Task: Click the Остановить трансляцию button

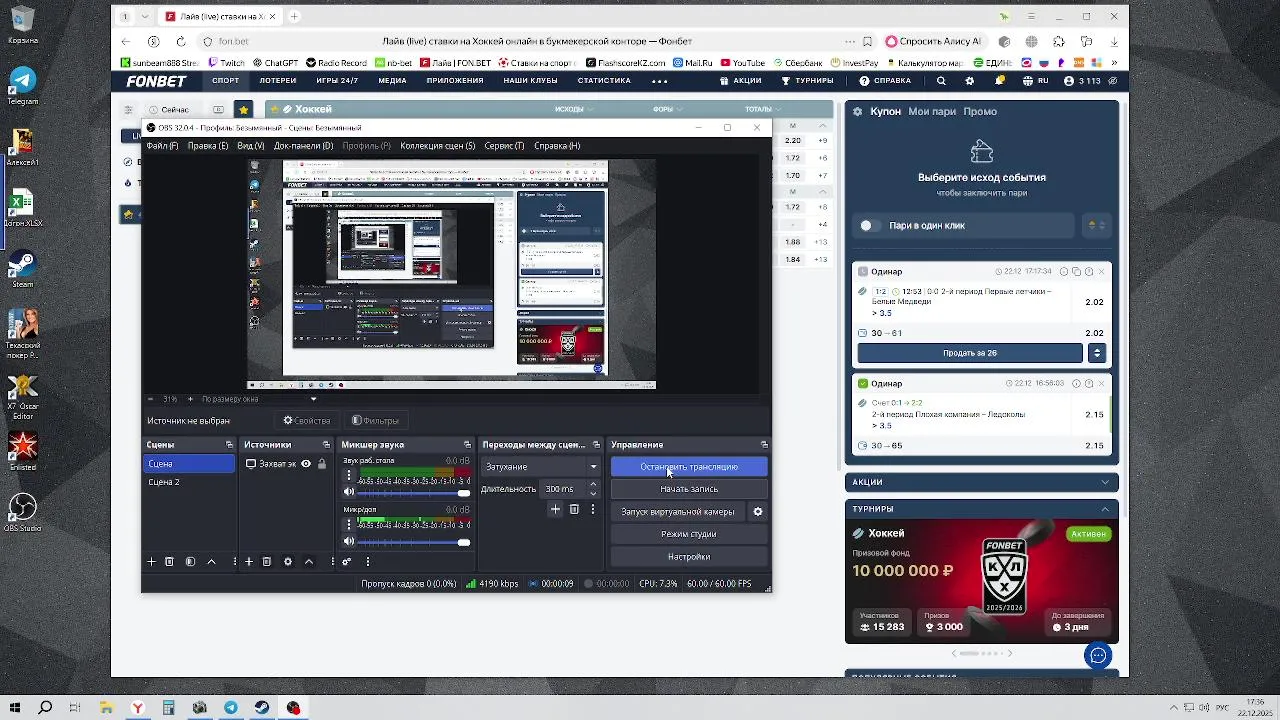Action: click(689, 467)
